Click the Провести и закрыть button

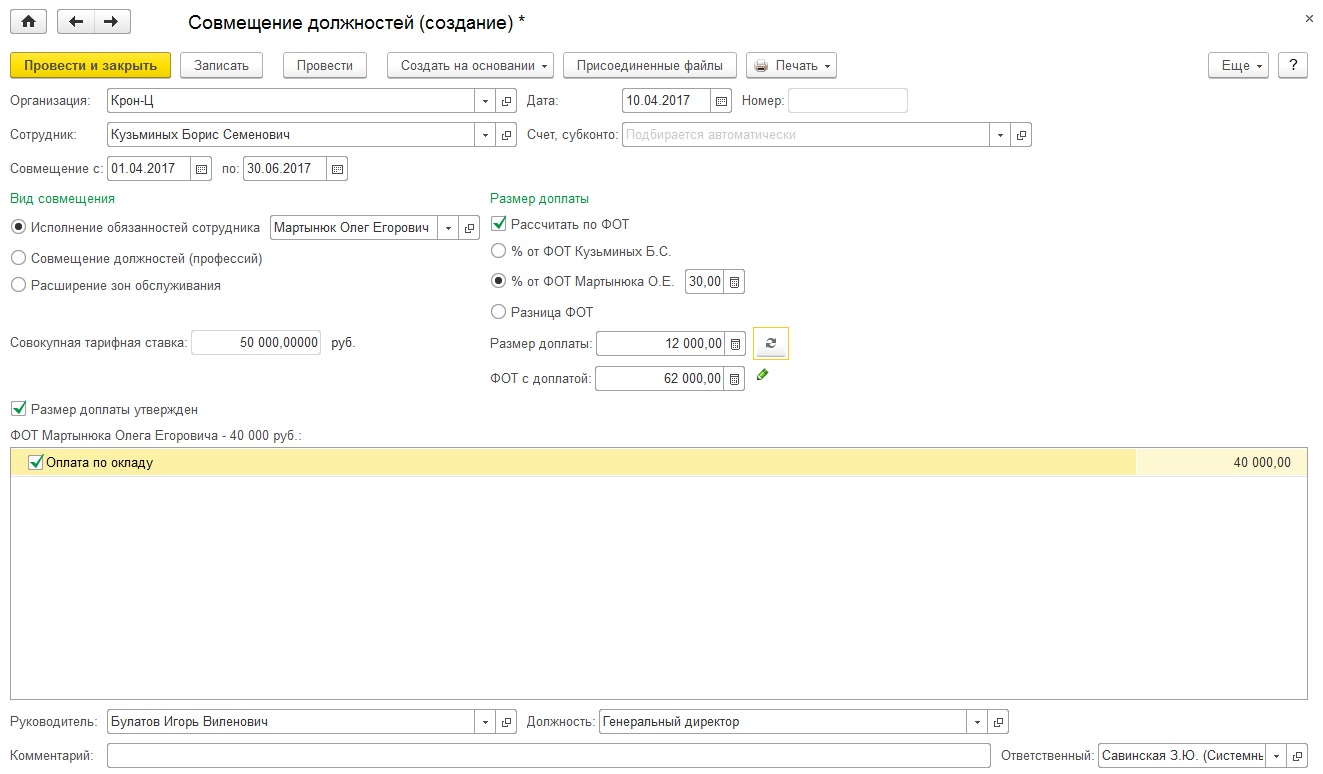click(x=90, y=65)
